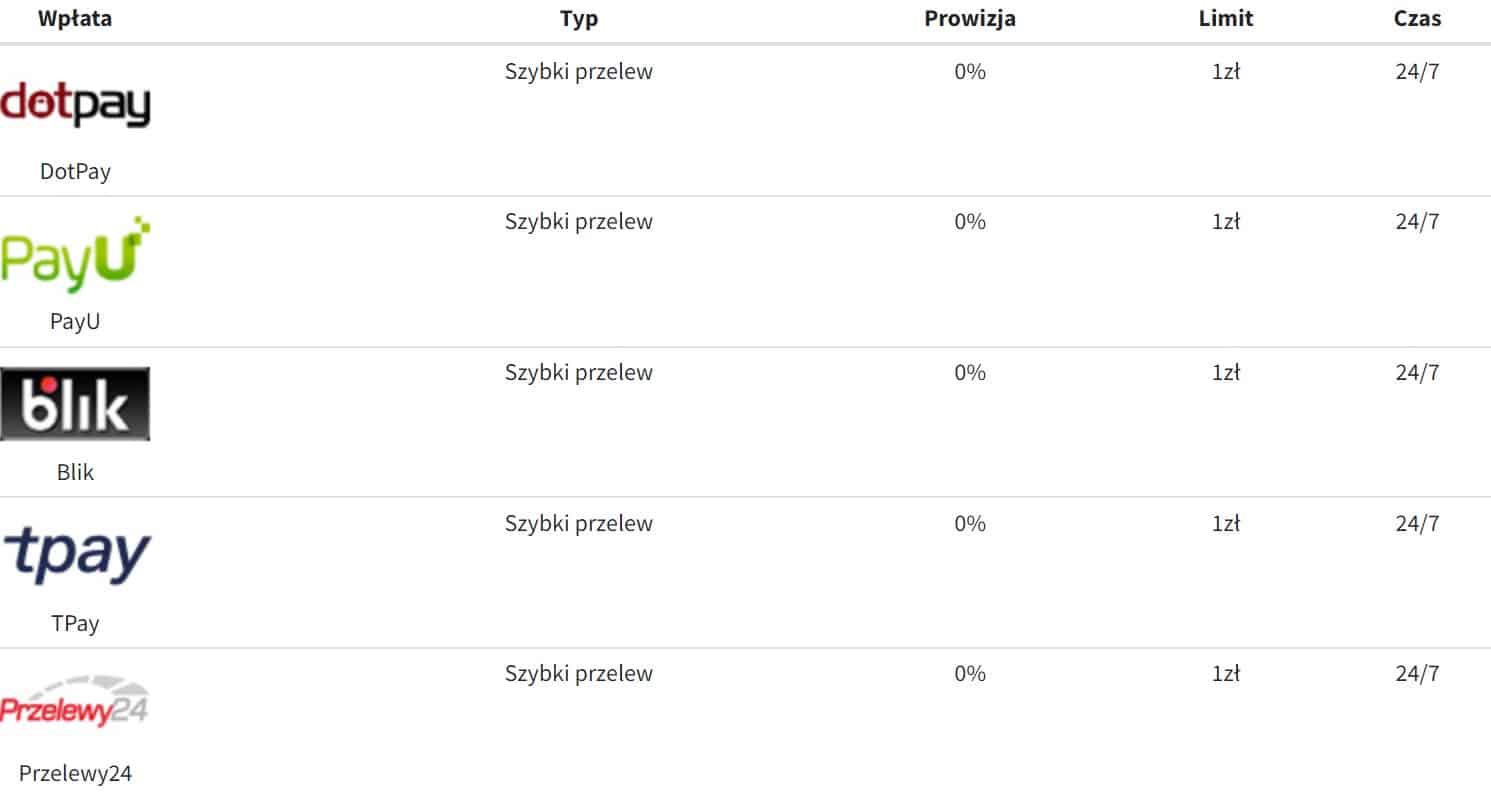The width and height of the screenshot is (1491, 792).
Task: Click the Blik name caption
Action: [x=75, y=472]
